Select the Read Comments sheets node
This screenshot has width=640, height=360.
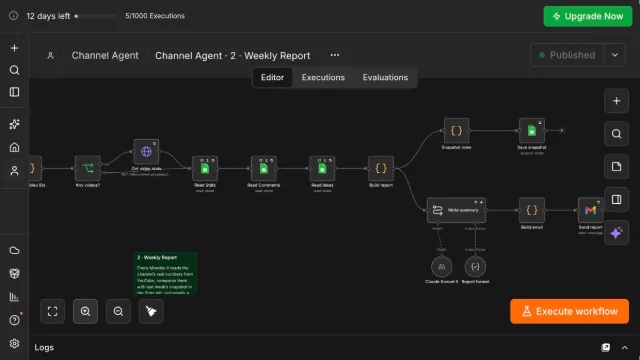pyautogui.click(x=264, y=168)
